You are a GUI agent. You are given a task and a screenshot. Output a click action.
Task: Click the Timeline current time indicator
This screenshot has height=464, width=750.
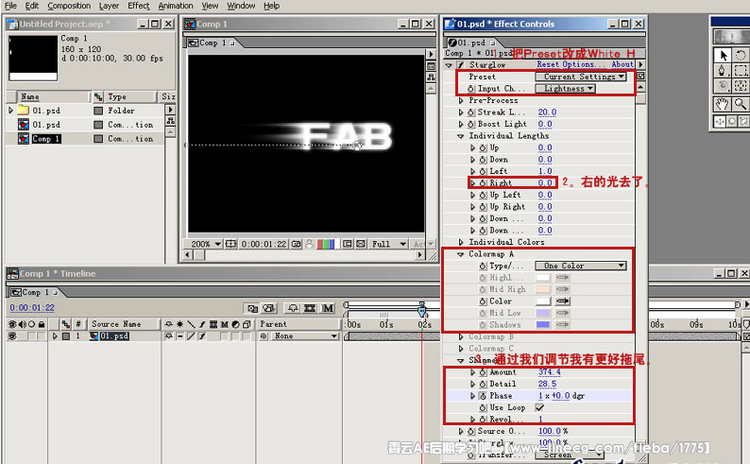coord(422,309)
